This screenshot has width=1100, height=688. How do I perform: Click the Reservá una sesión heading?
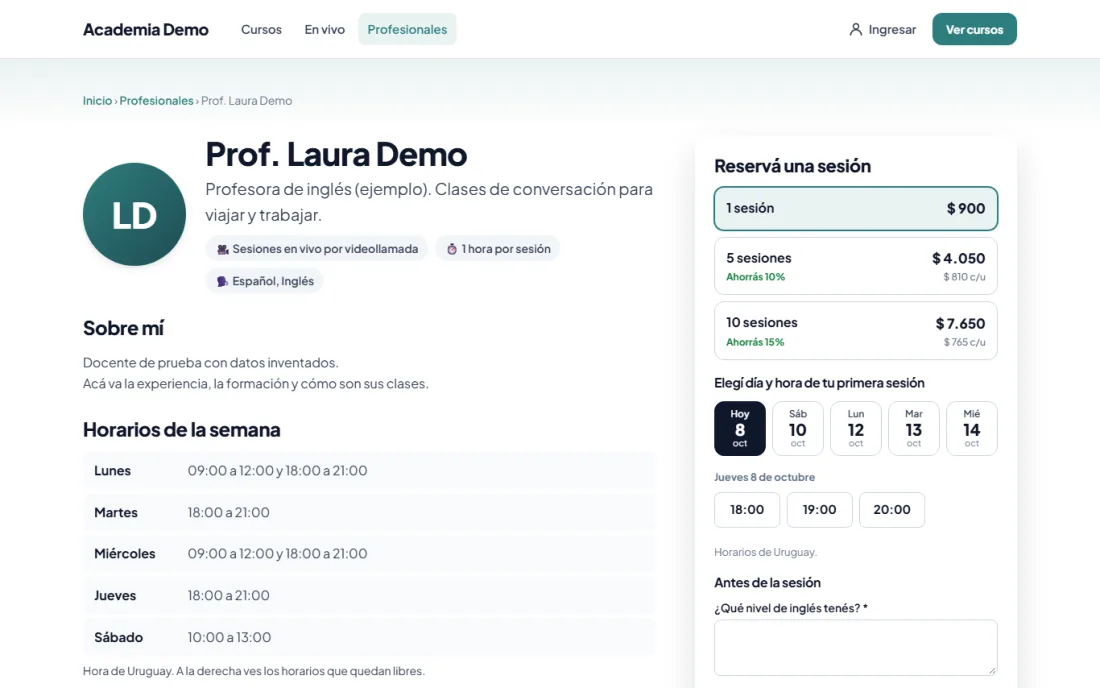tap(792, 166)
